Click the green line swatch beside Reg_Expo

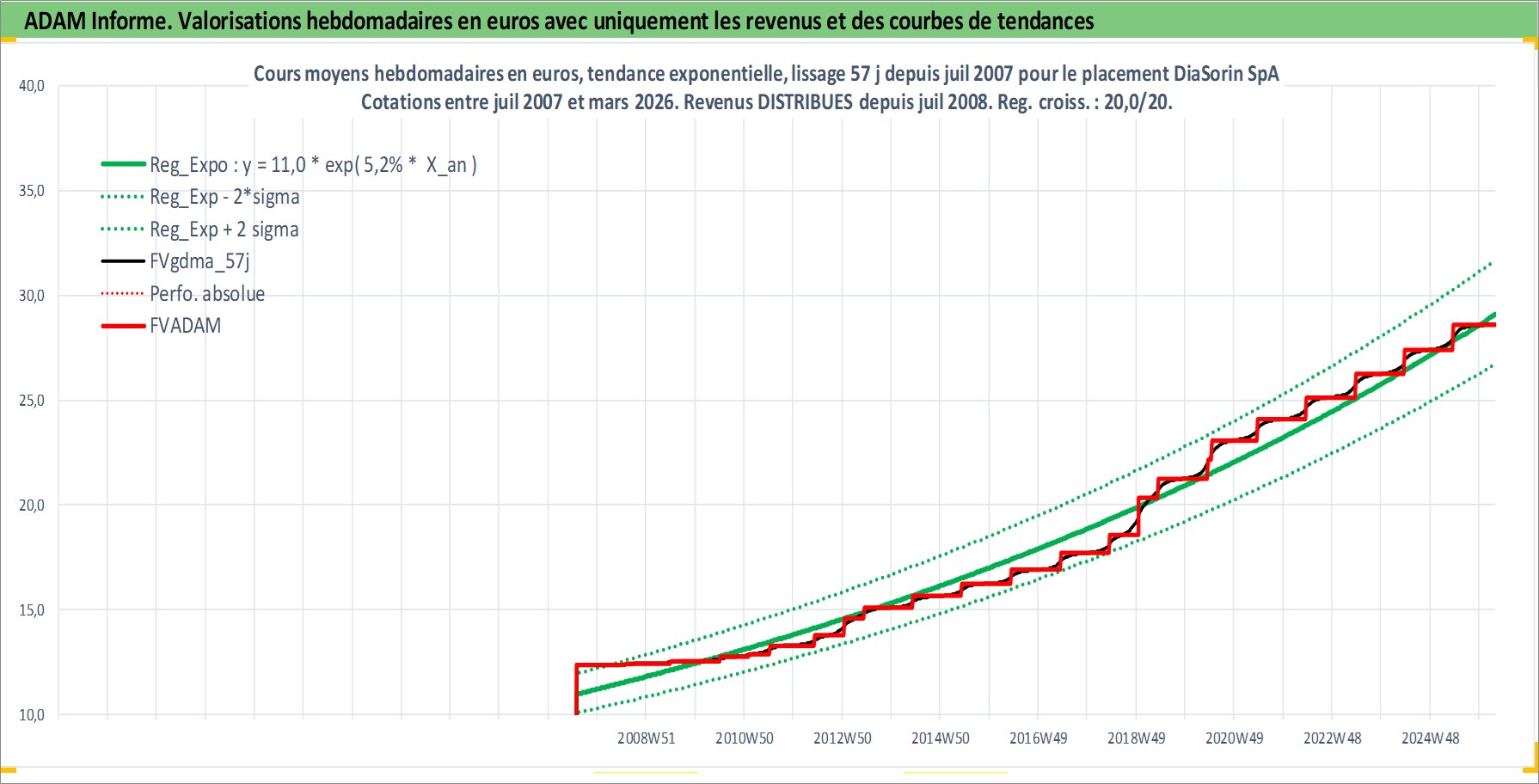coord(123,164)
